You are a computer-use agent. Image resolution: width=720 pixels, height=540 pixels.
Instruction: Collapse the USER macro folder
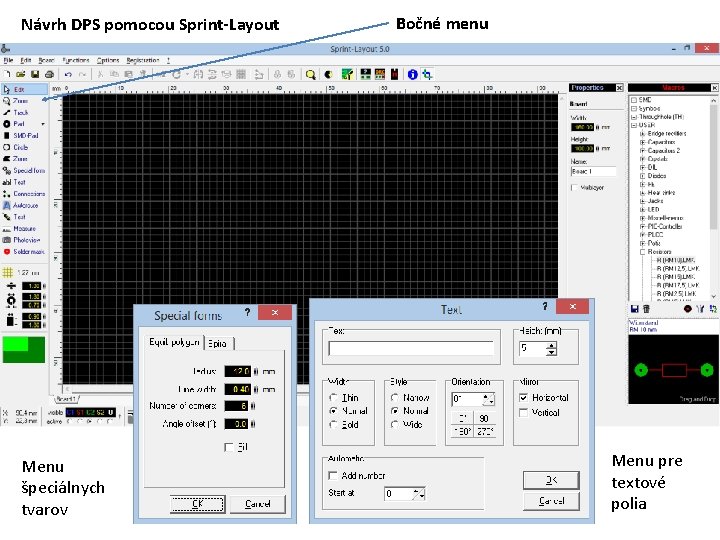(634, 125)
